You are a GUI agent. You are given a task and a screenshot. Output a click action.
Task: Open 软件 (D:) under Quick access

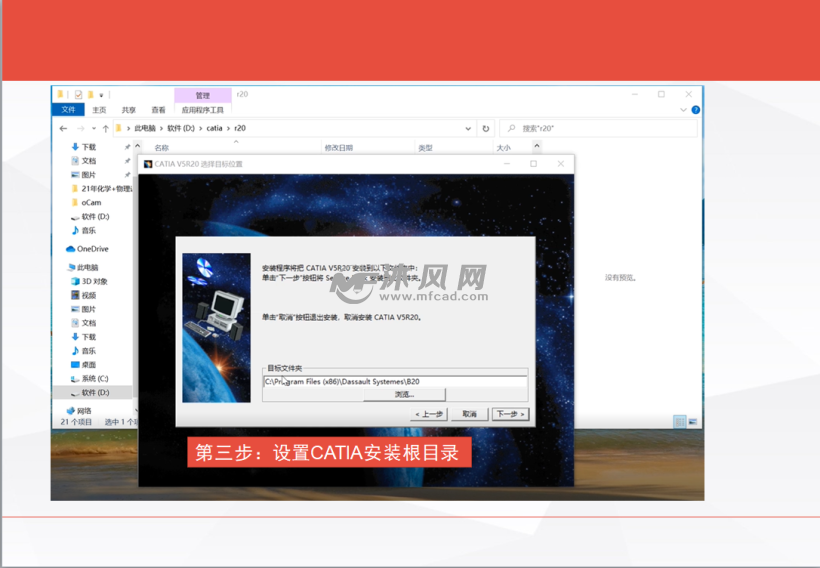click(x=95, y=217)
